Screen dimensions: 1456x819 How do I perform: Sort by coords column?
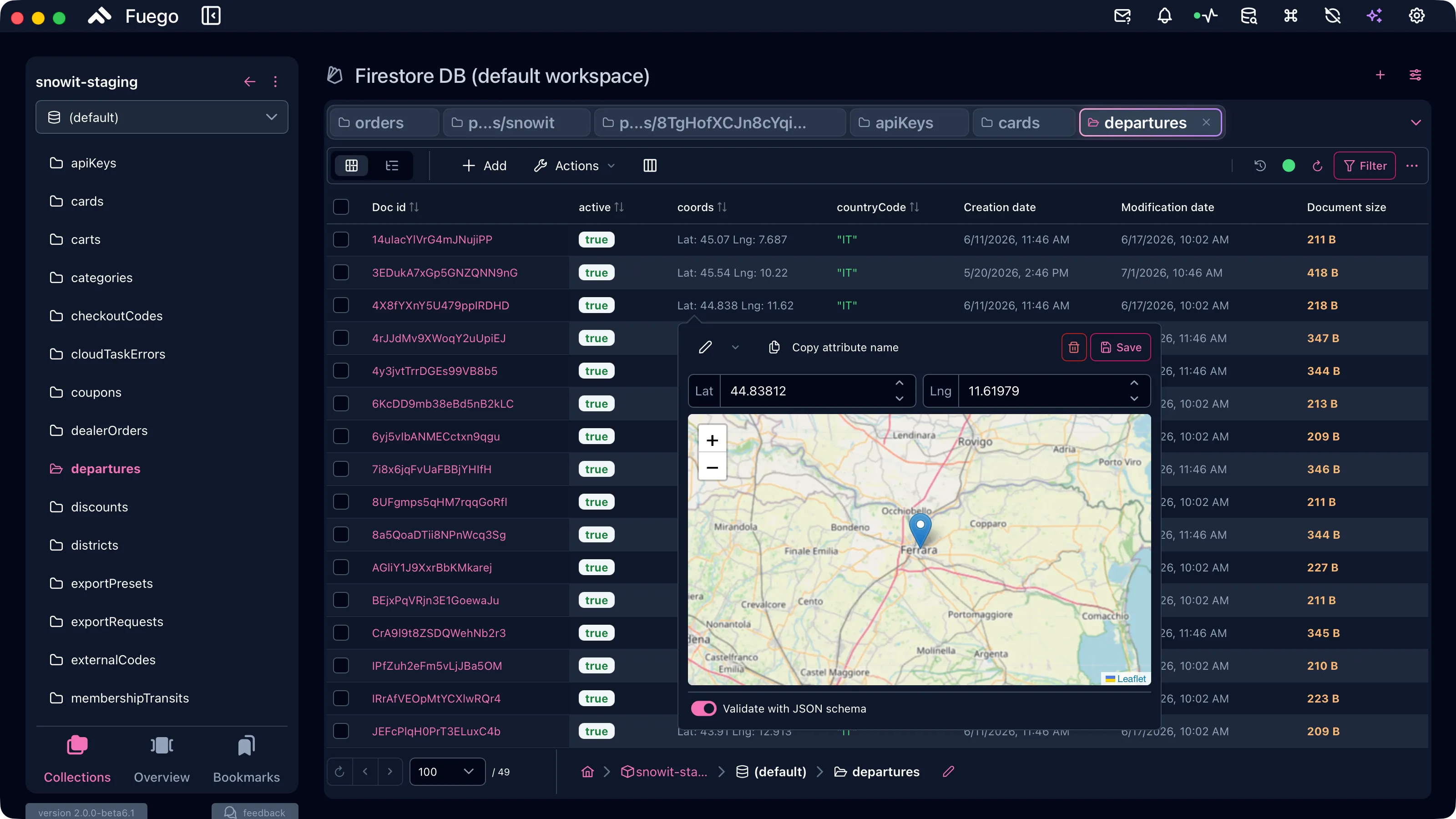[x=722, y=207]
